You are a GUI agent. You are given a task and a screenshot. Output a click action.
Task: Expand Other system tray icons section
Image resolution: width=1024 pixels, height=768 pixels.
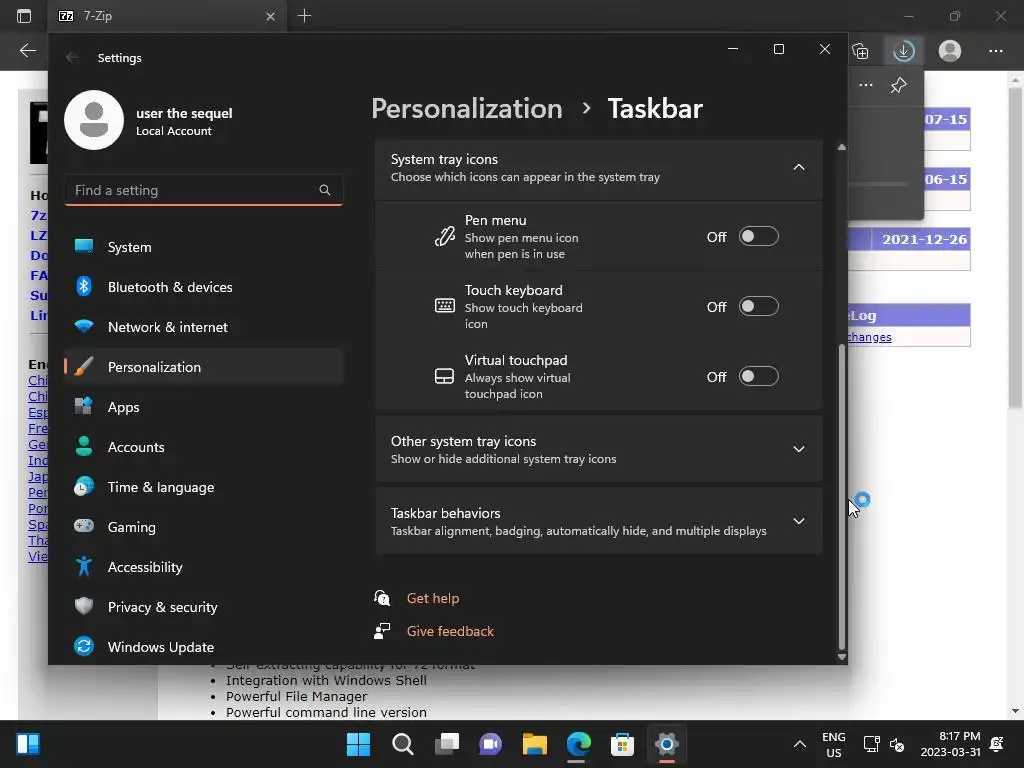click(598, 449)
